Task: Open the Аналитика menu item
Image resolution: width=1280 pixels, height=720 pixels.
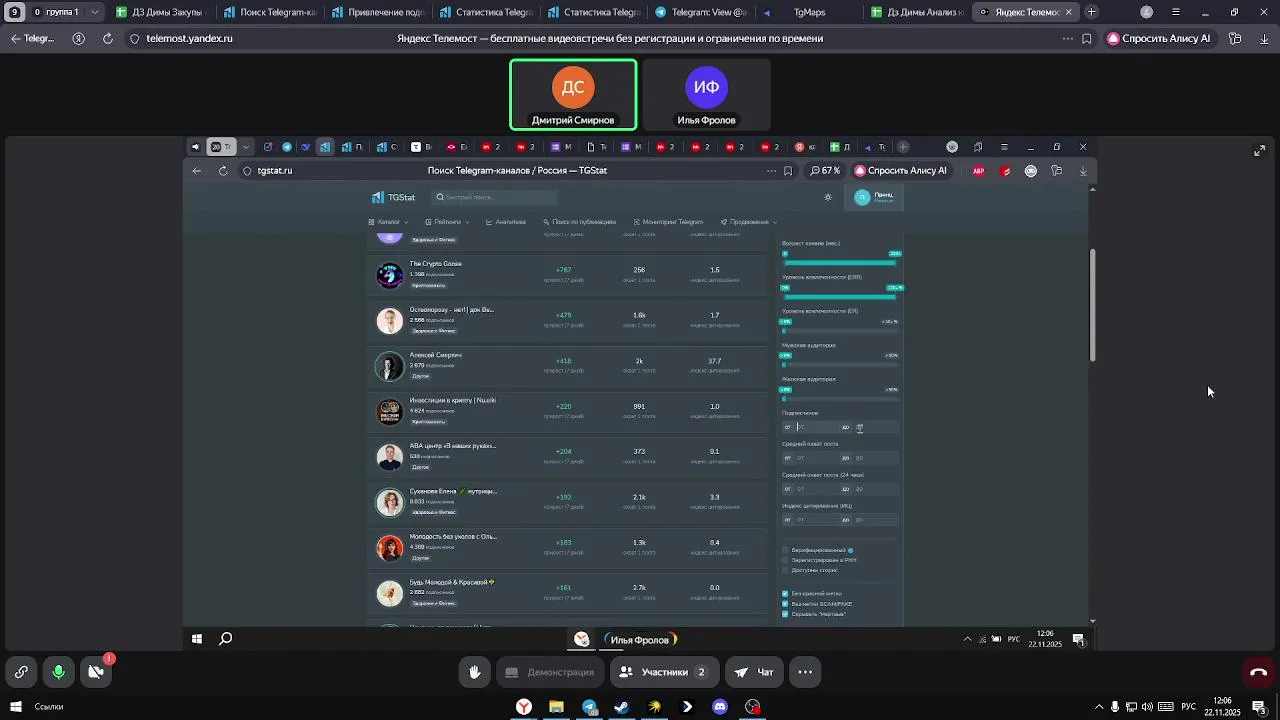Action: [506, 222]
